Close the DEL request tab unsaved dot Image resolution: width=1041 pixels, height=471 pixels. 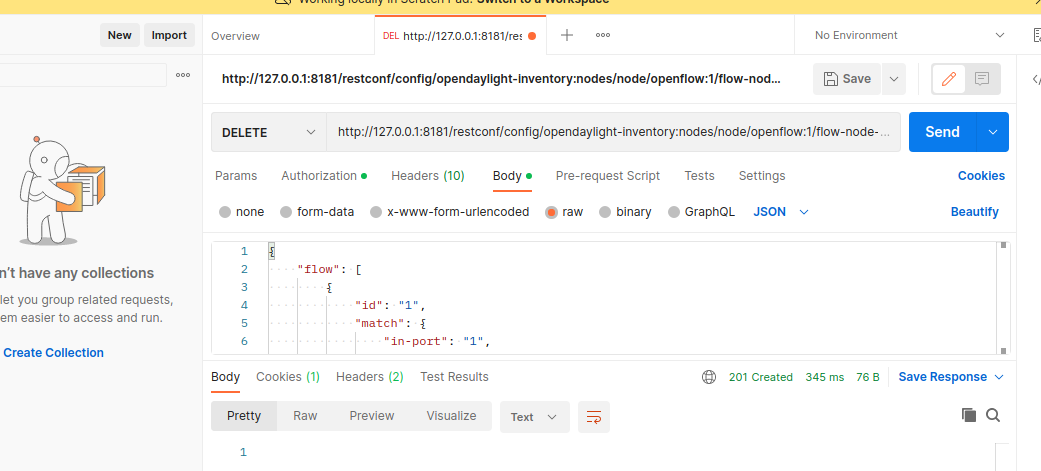532,36
